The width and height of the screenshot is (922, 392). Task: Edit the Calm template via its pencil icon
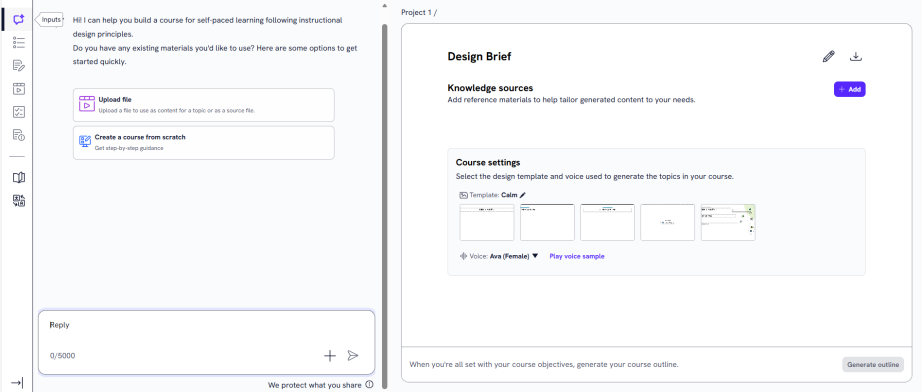tap(523, 195)
